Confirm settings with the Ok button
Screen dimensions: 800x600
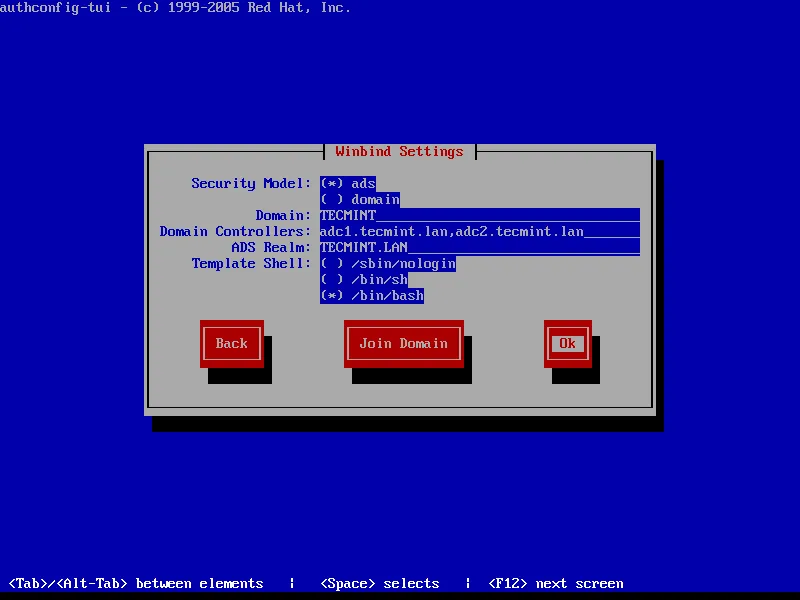[x=567, y=343]
